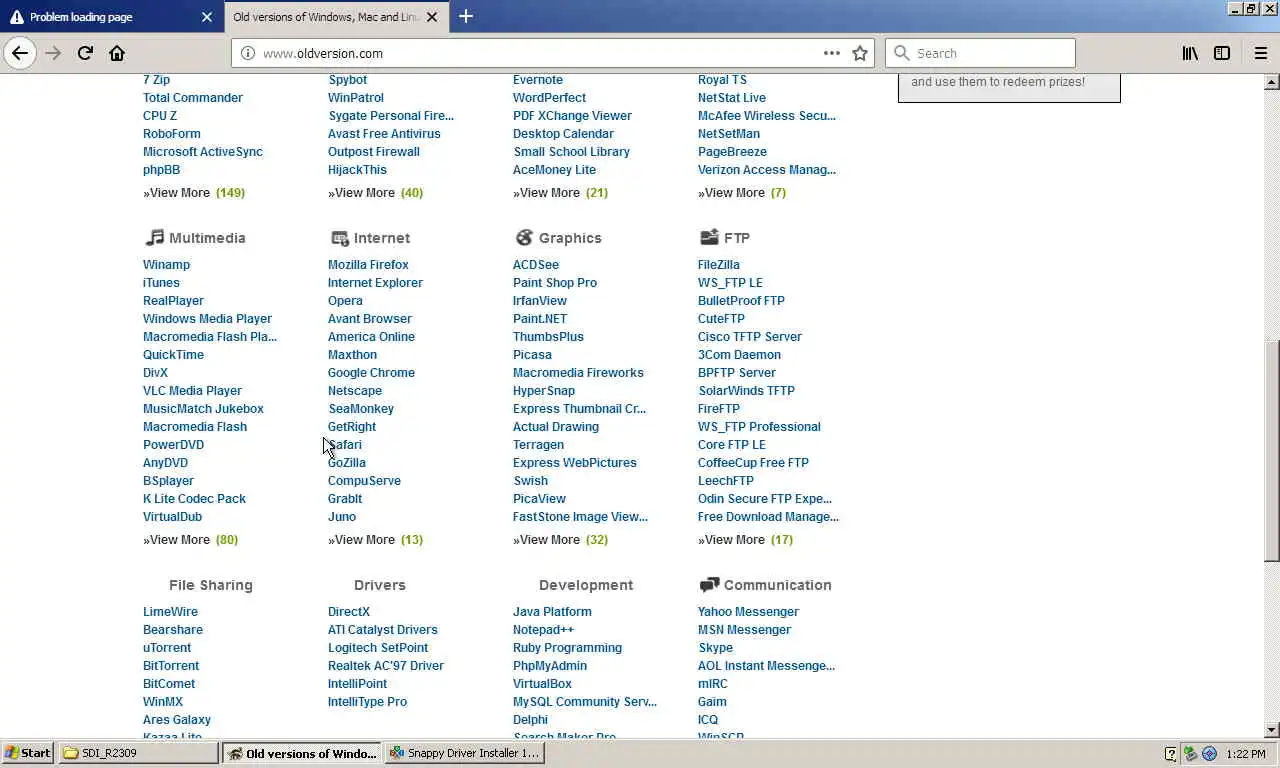Screen dimensions: 1280x768
Task: Open the Mozilla Firefox link
Action: point(368,264)
